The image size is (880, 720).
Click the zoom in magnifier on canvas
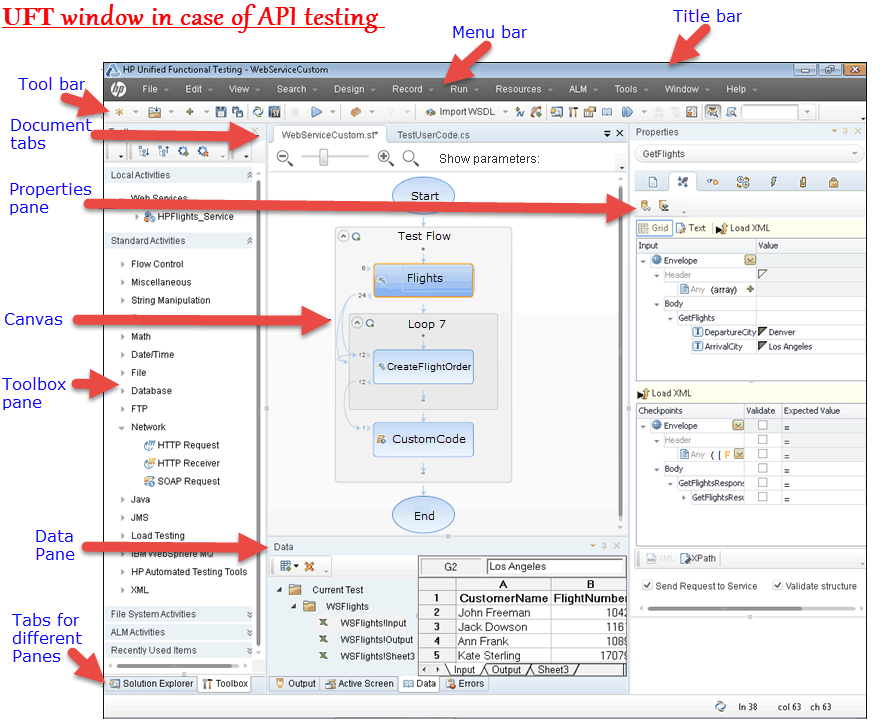click(x=385, y=158)
